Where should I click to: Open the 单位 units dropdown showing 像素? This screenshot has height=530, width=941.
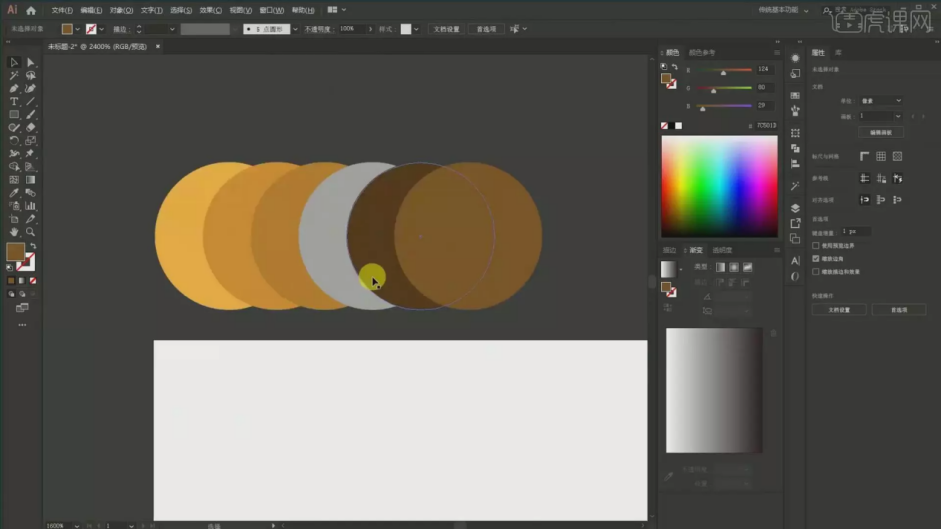pos(881,101)
